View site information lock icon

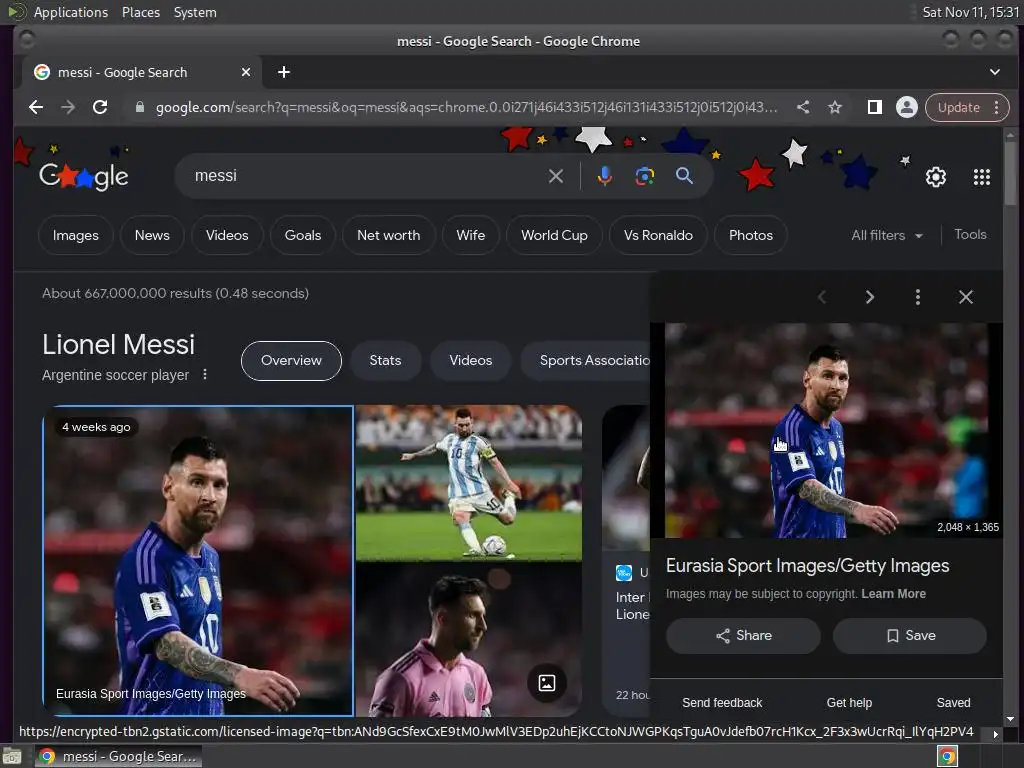[x=139, y=107]
